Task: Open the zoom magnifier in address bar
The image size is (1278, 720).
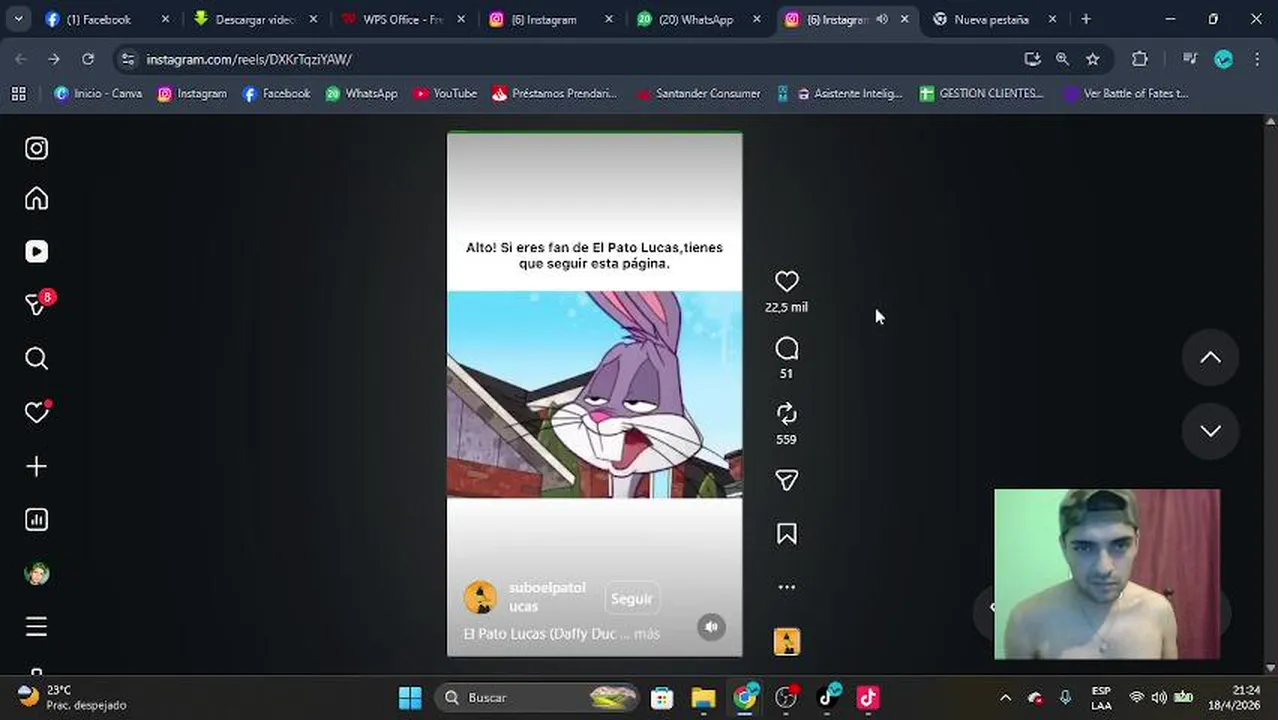Action: coord(1062,59)
